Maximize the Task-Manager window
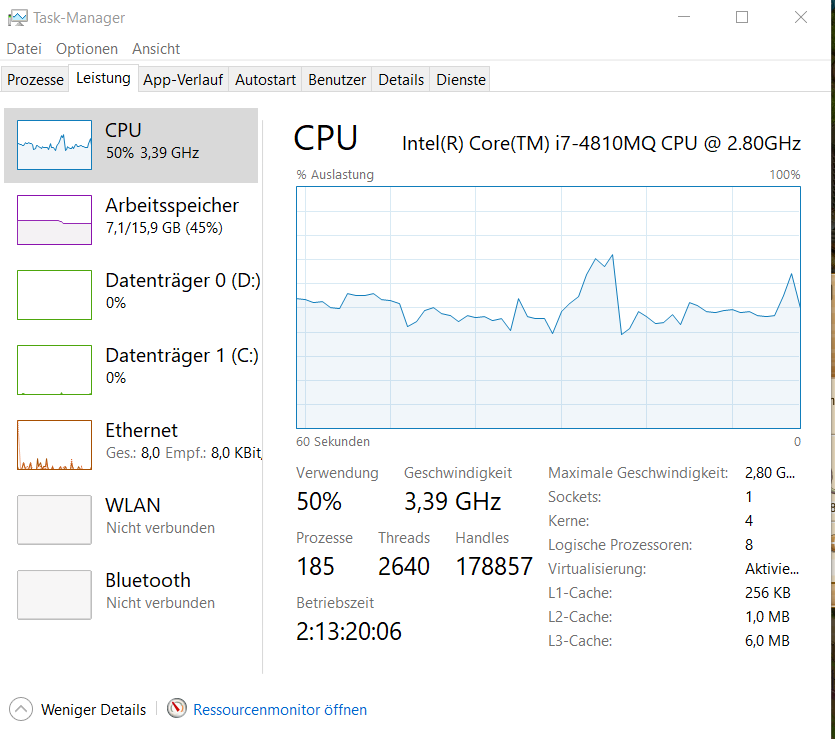Screen dimensions: 835x739 pyautogui.click(x=742, y=17)
